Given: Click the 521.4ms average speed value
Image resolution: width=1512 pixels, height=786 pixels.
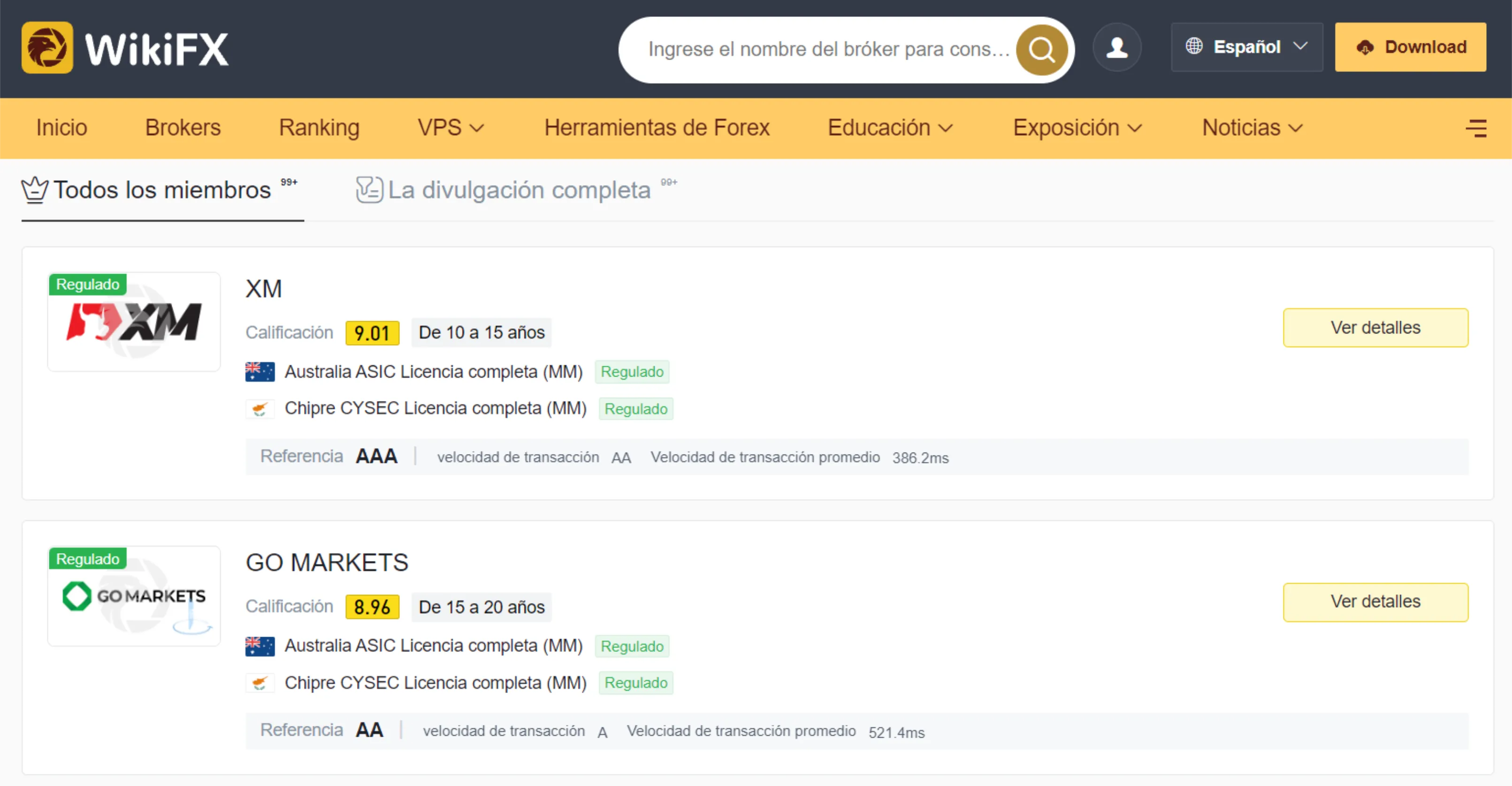Looking at the screenshot, I should (896, 732).
